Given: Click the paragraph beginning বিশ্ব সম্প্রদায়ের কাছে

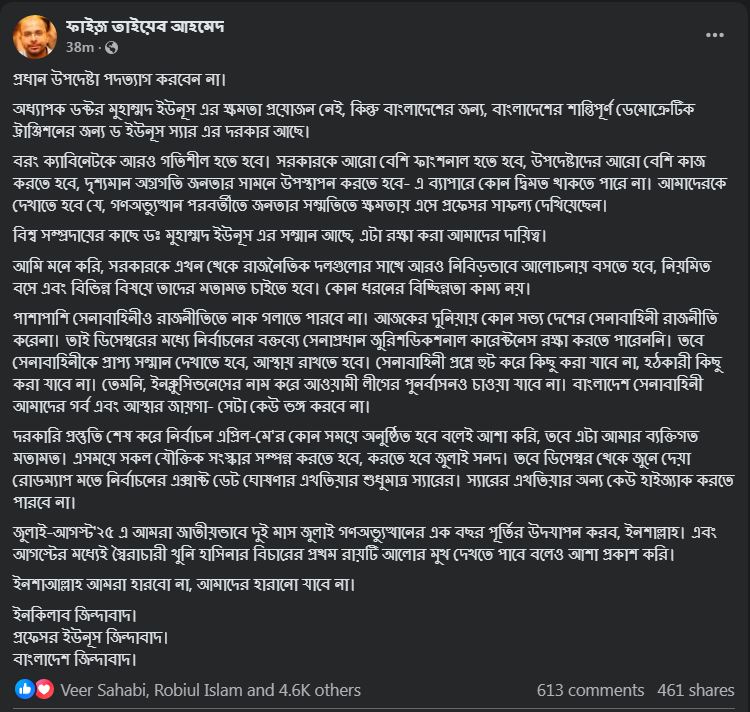Looking at the screenshot, I should click(280, 236).
